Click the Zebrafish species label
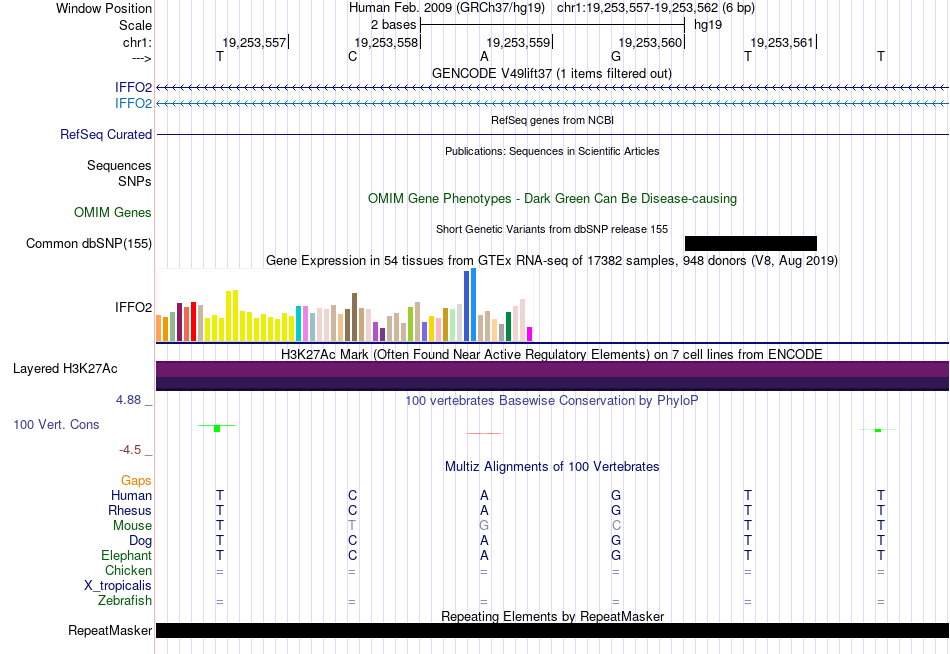950x654 pixels. (125, 601)
